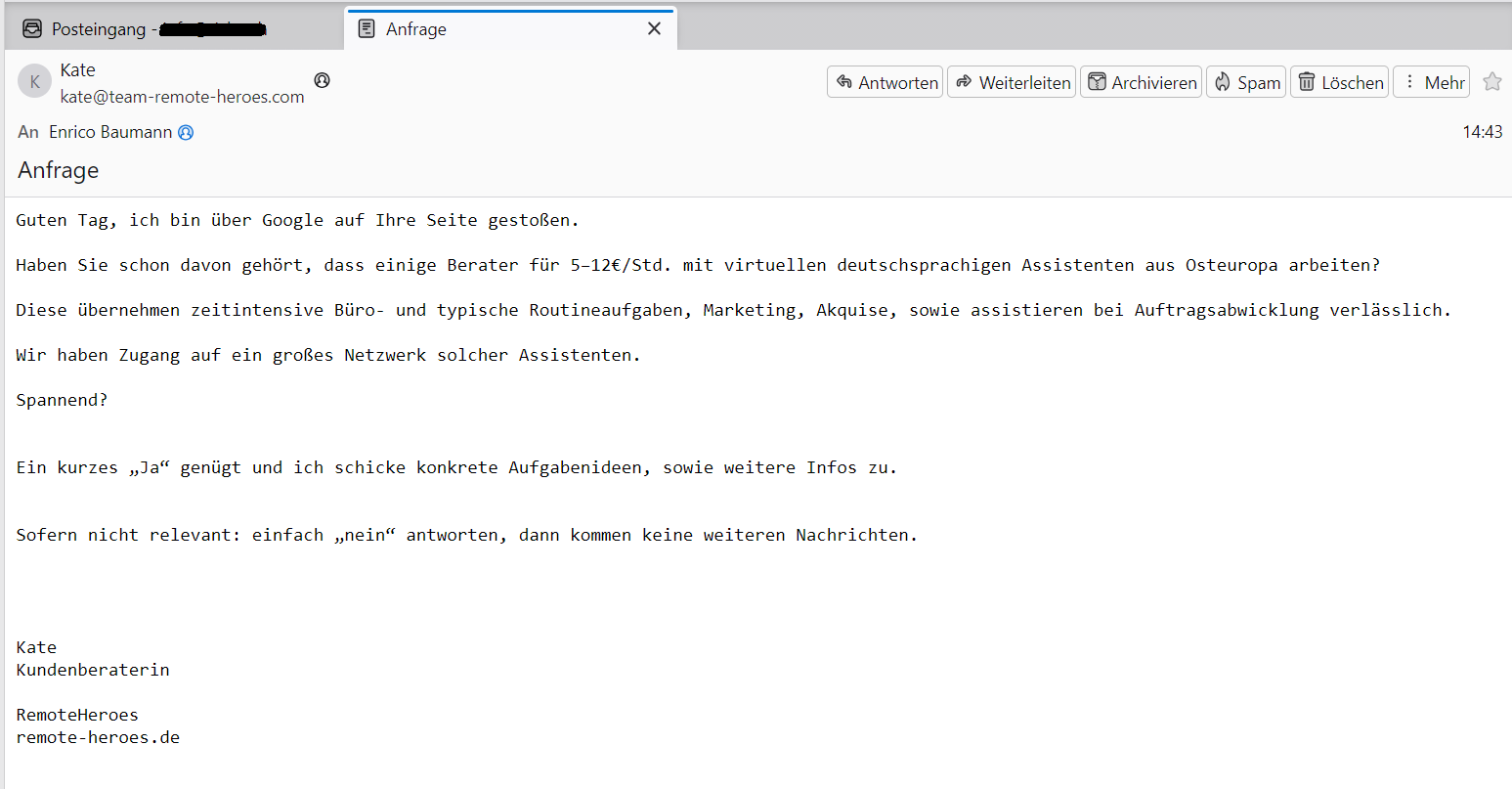Toggle the star to flag this message
This screenshot has width=1512, height=789.
1491,82
